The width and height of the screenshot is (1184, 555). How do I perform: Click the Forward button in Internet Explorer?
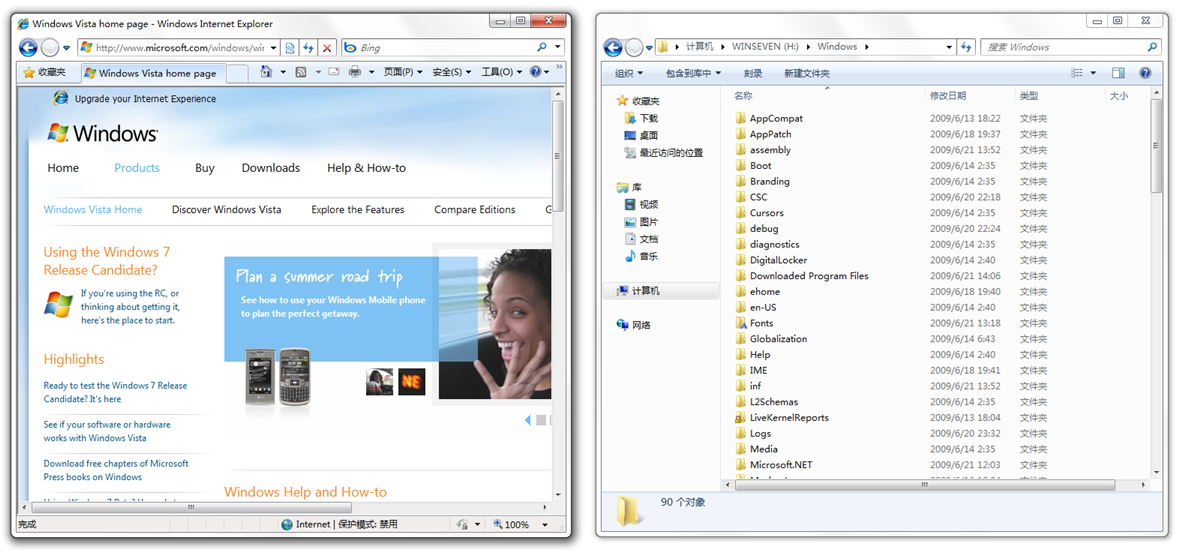50,48
